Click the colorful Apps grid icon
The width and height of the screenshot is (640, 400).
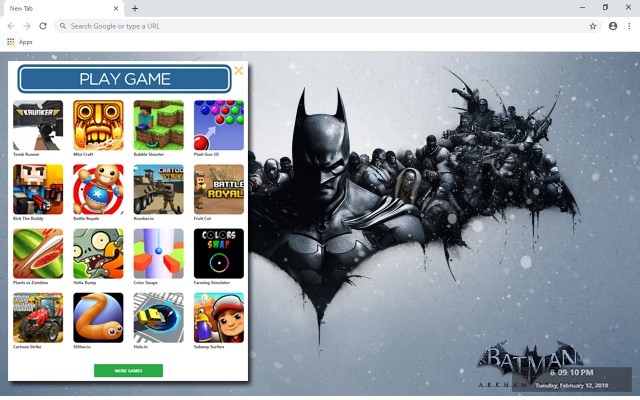11,42
